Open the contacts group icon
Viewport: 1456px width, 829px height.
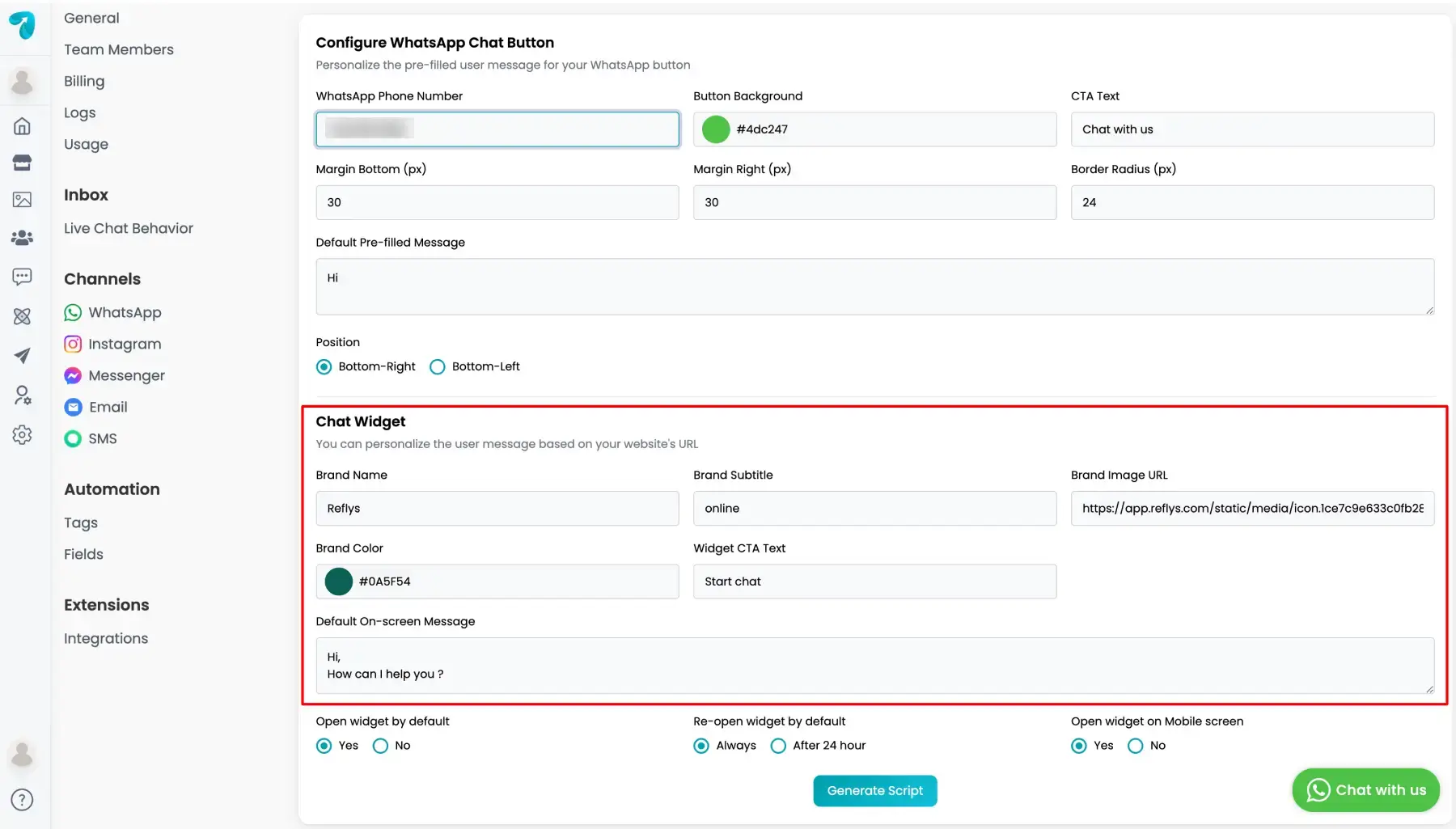pos(23,237)
